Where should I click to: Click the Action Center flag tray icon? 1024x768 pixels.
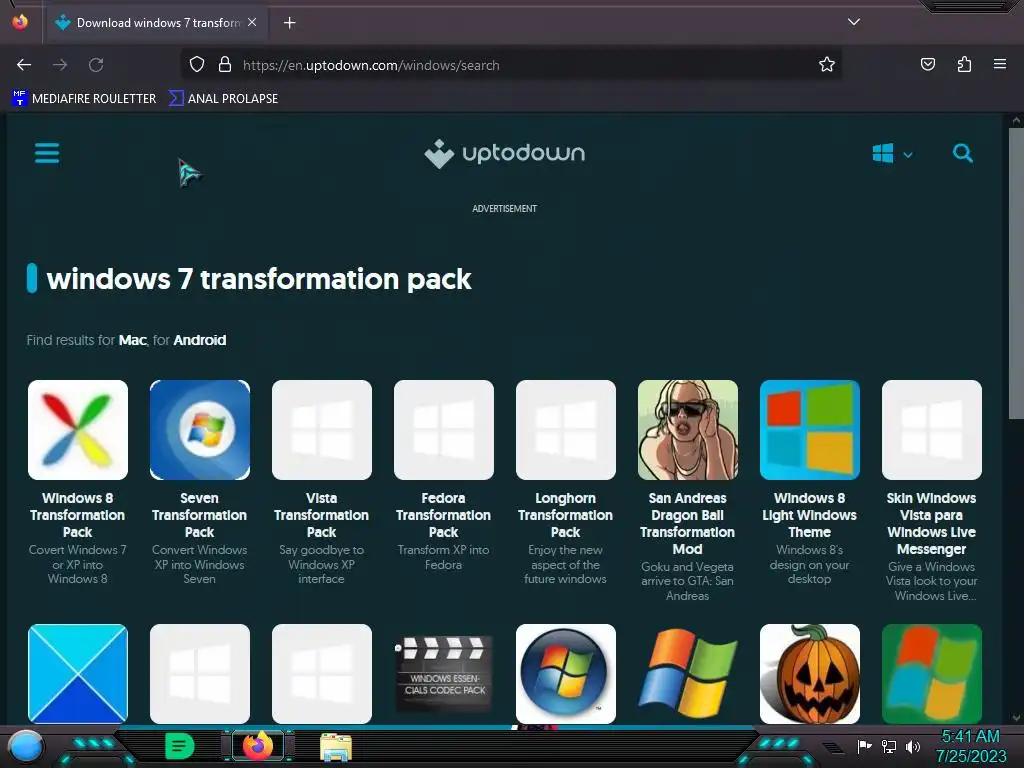[865, 746]
